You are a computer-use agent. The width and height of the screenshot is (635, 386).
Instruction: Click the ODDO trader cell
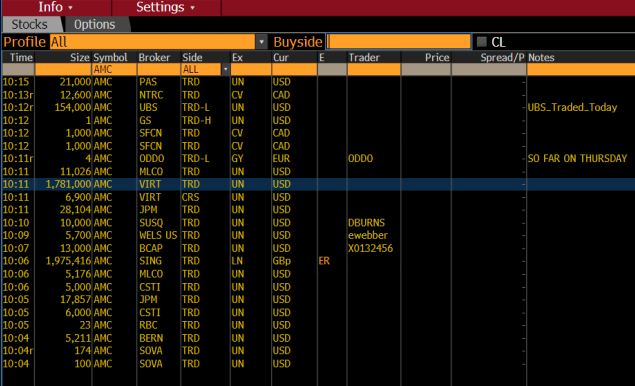click(x=360, y=158)
